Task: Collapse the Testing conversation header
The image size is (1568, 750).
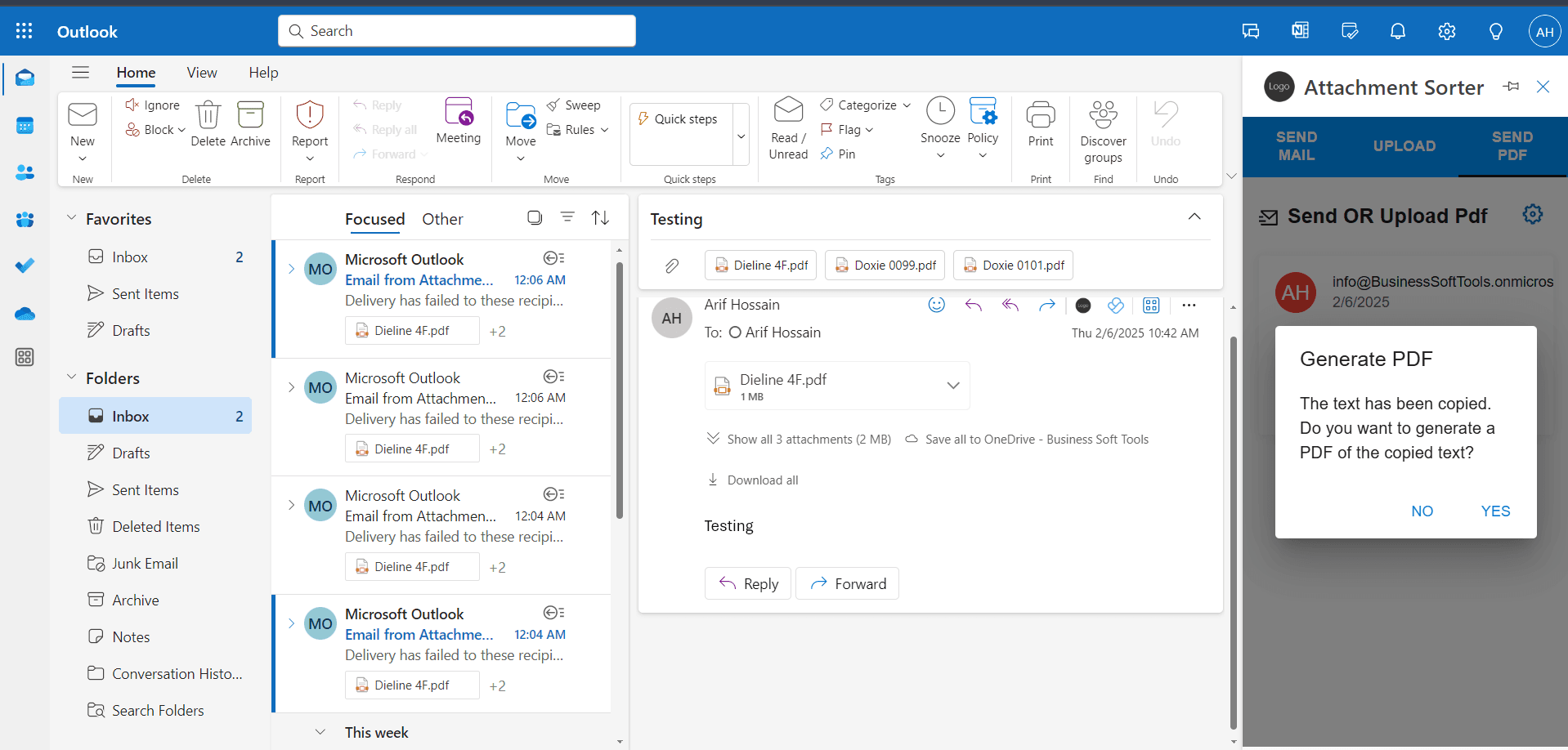Action: pos(1194,217)
